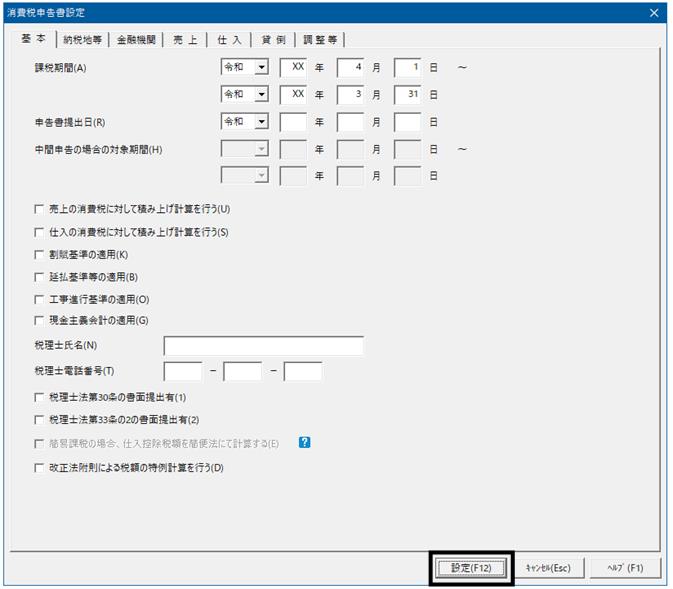Switch to the 基本 tab

coord(33,39)
